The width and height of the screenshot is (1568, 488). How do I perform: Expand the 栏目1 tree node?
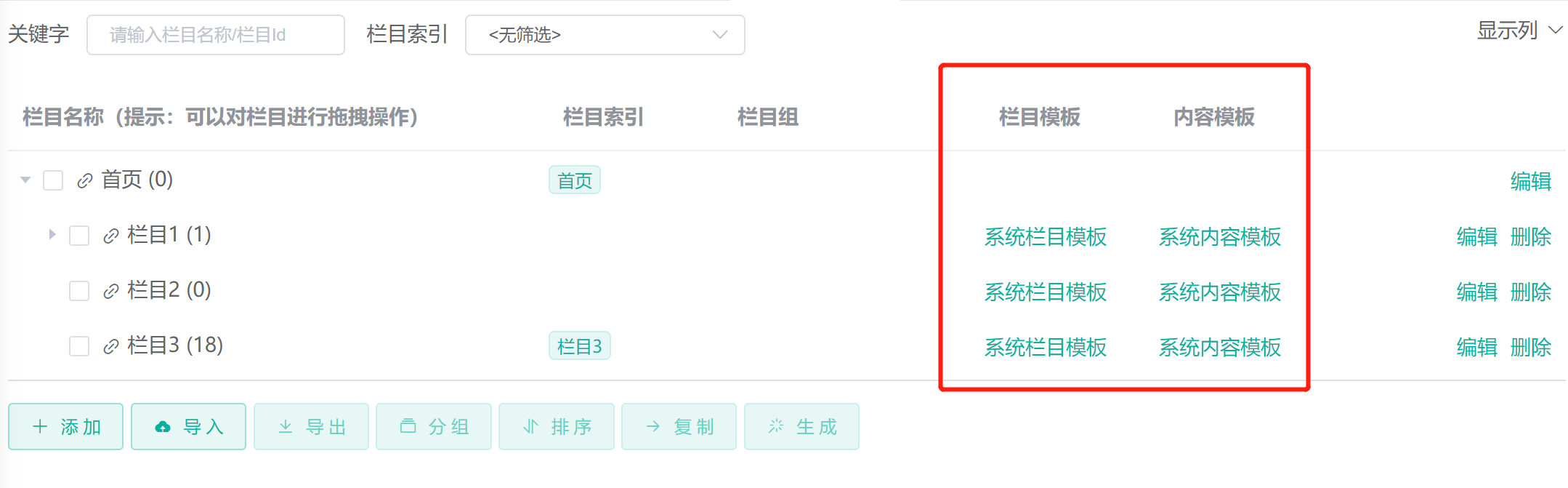pos(52,234)
